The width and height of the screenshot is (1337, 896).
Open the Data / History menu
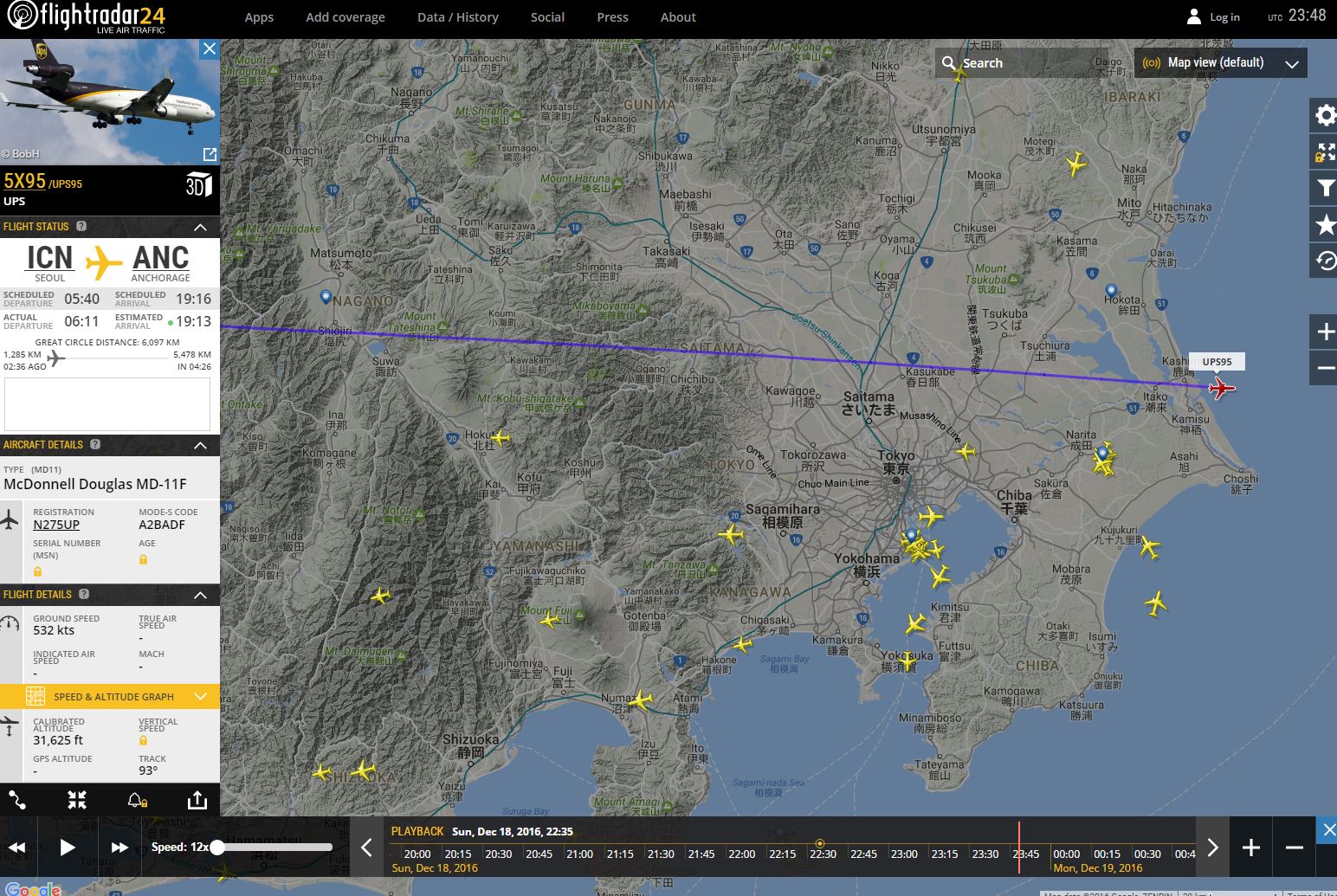click(458, 17)
